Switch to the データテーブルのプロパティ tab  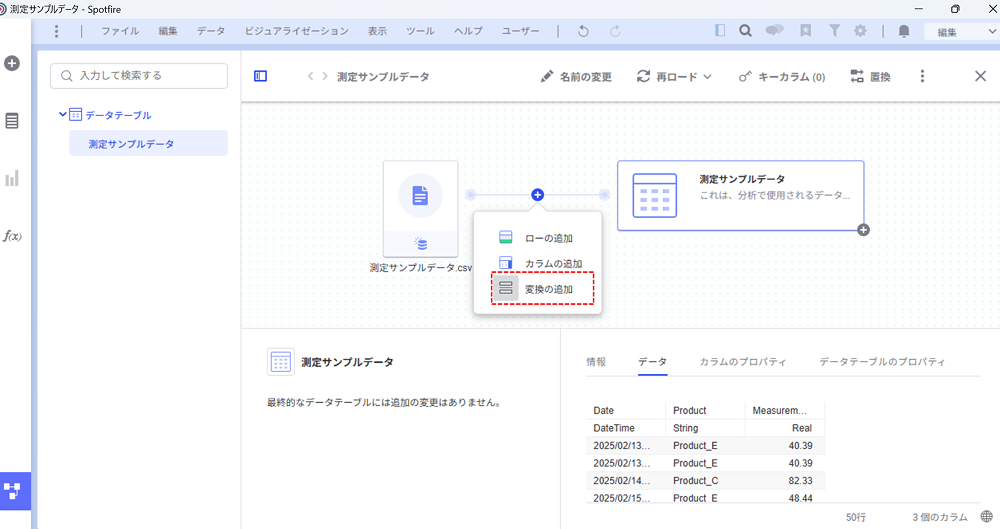(x=882, y=362)
